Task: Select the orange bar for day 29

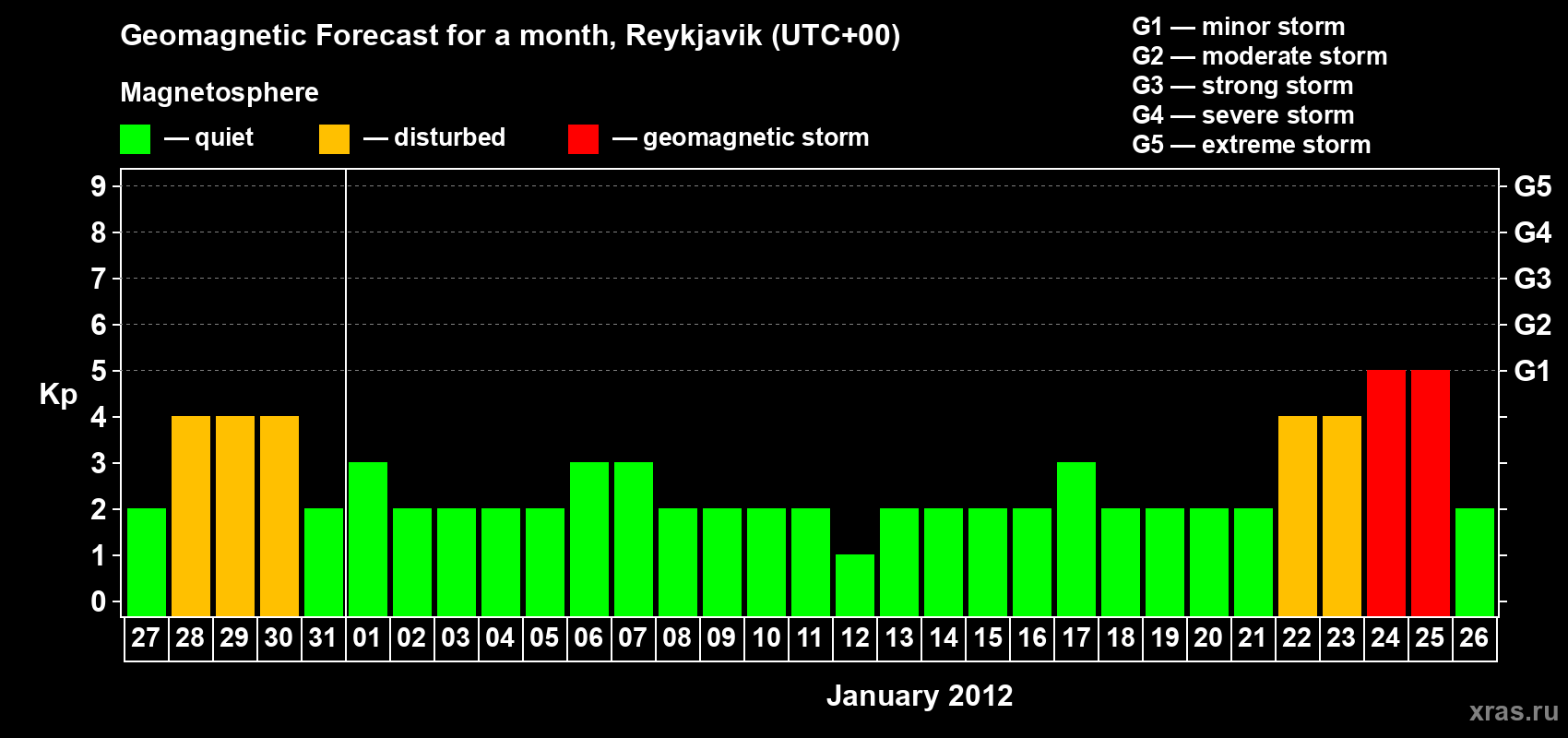Action: point(235,516)
